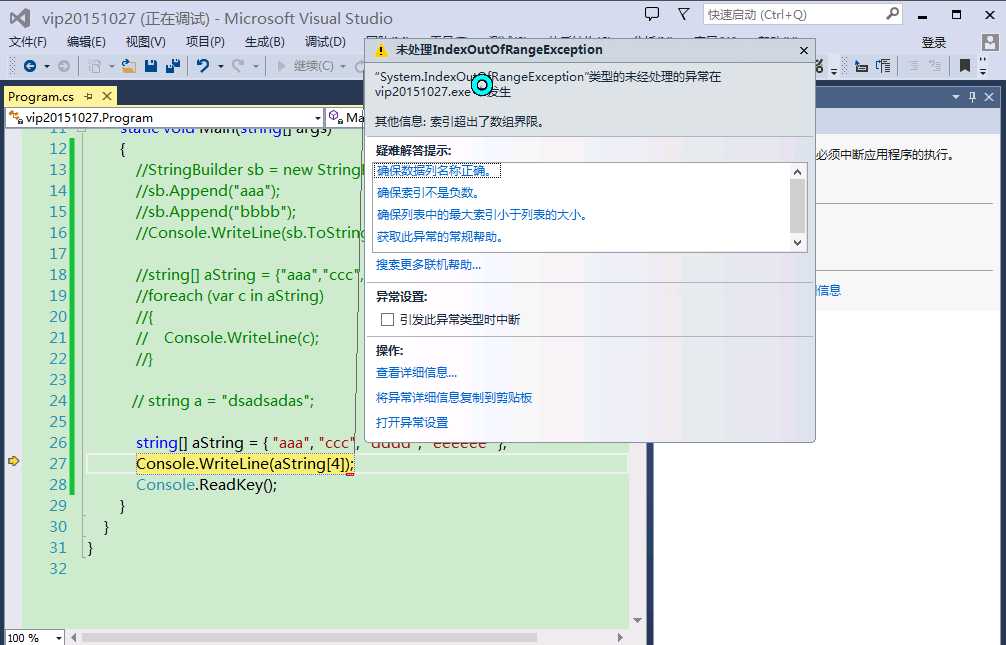This screenshot has height=645, width=1006.
Task: Click the new project toolbar icon
Action: click(95, 65)
